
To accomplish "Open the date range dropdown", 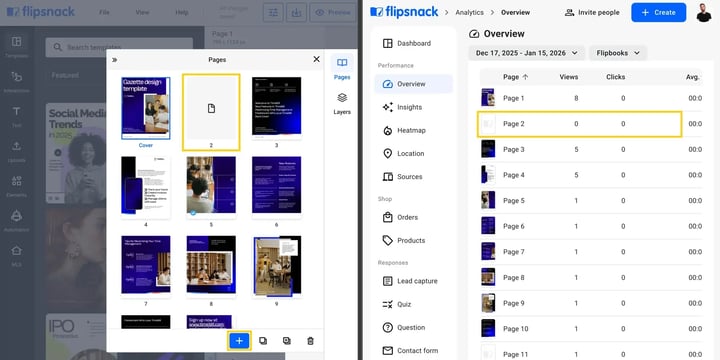I will (527, 53).
